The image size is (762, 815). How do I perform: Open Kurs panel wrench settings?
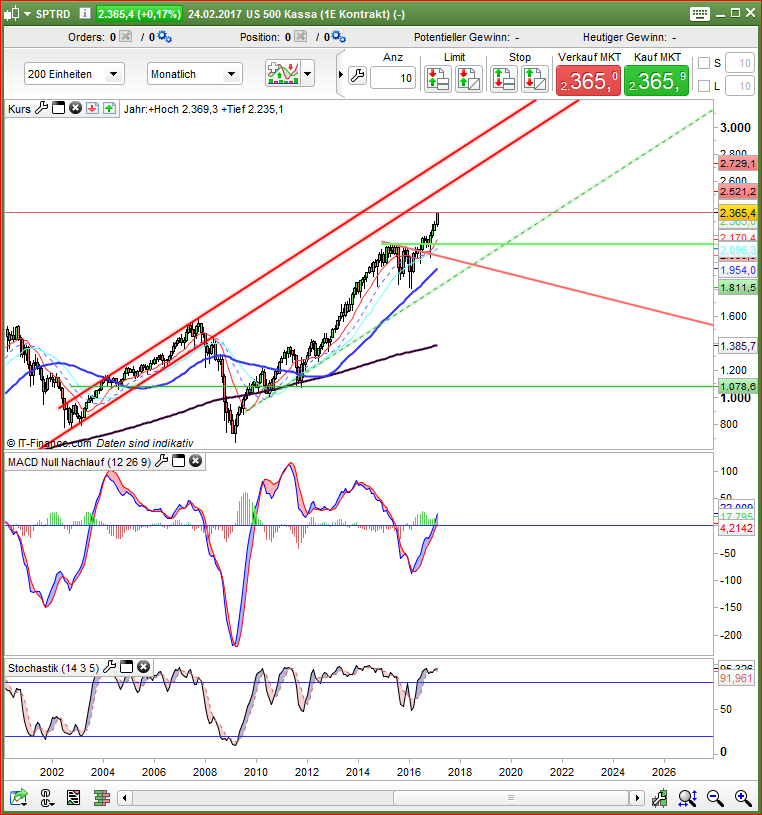click(42, 108)
